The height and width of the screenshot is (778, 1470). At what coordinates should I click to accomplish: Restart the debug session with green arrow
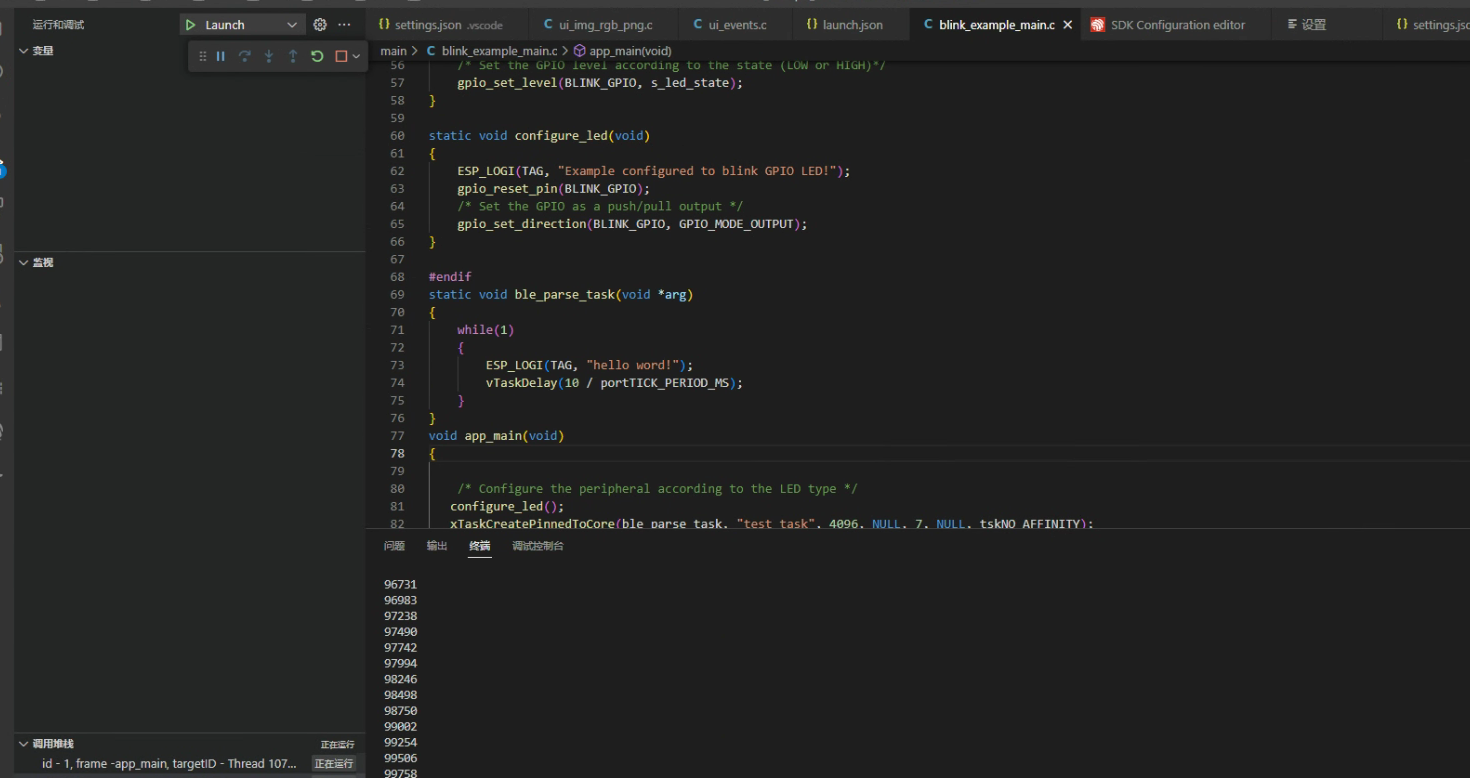[317, 57]
